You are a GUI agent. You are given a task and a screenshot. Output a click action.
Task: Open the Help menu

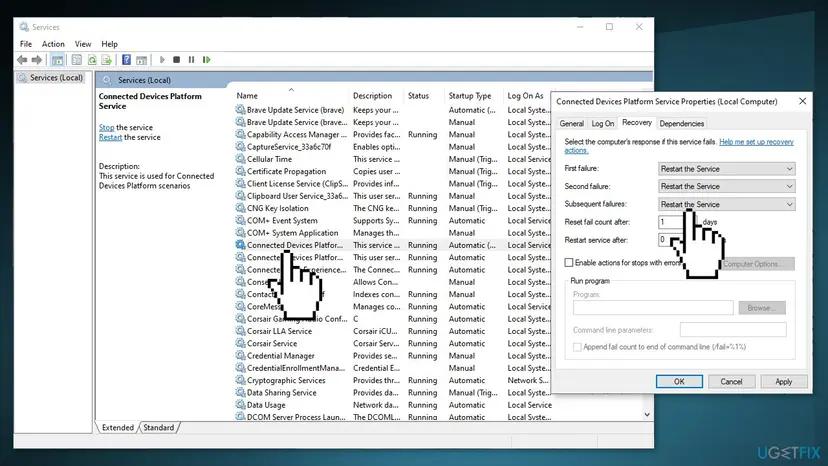[x=109, y=44]
